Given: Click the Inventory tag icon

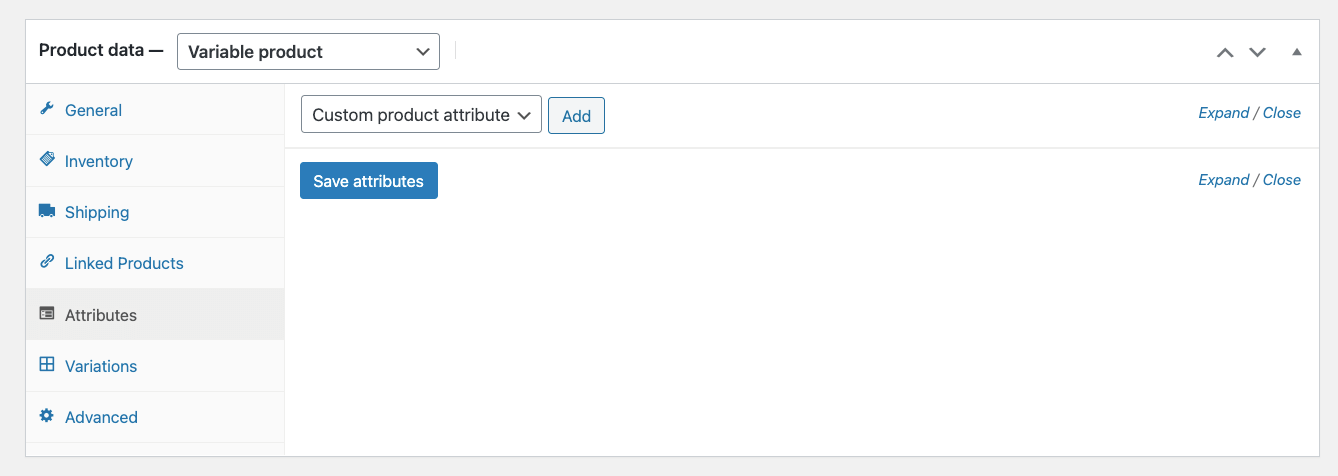Looking at the screenshot, I should pyautogui.click(x=46, y=160).
